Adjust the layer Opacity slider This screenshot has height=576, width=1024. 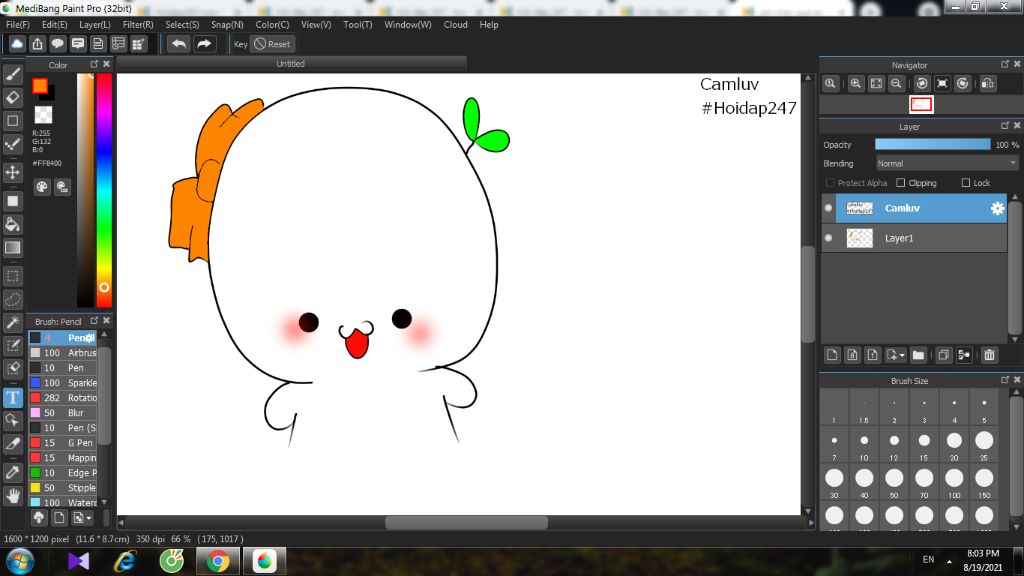tap(933, 144)
